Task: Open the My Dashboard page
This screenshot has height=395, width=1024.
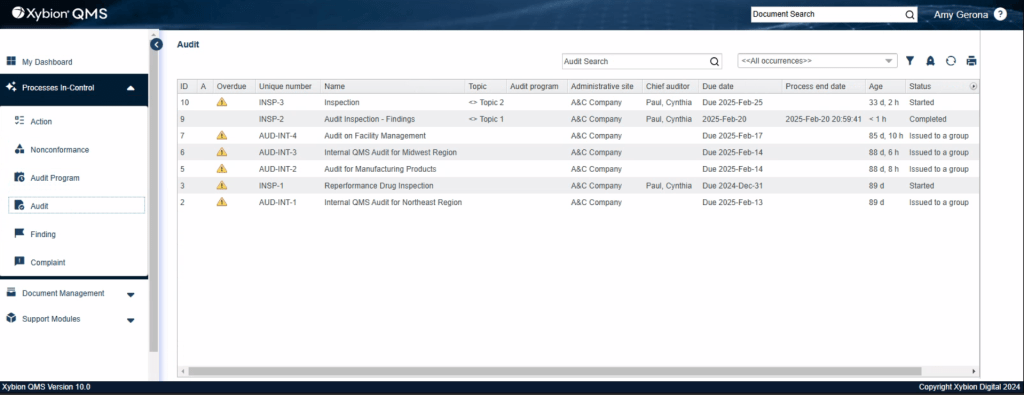Action: pyautogui.click(x=47, y=62)
